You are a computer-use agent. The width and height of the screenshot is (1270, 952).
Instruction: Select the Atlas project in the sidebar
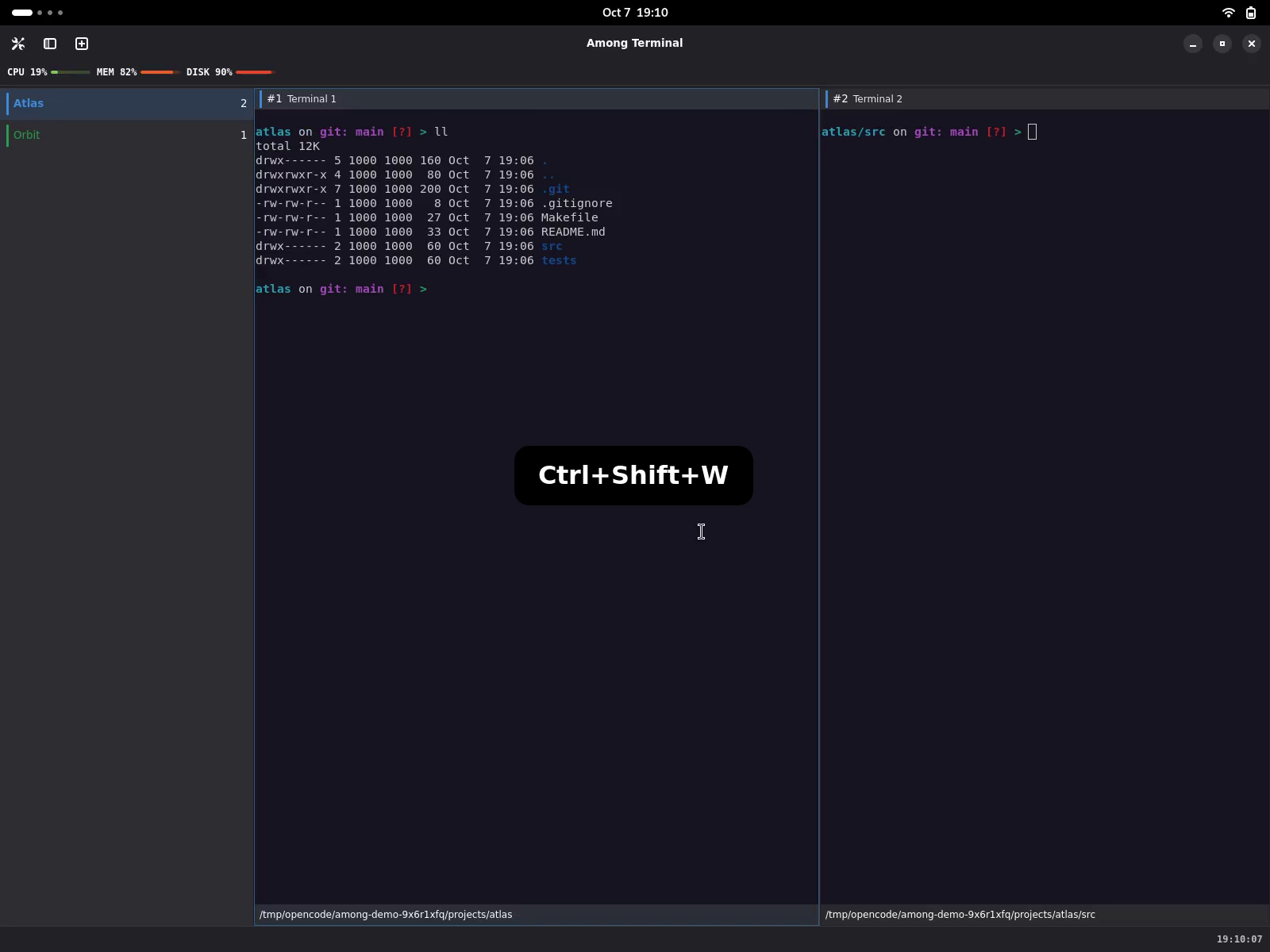127,103
